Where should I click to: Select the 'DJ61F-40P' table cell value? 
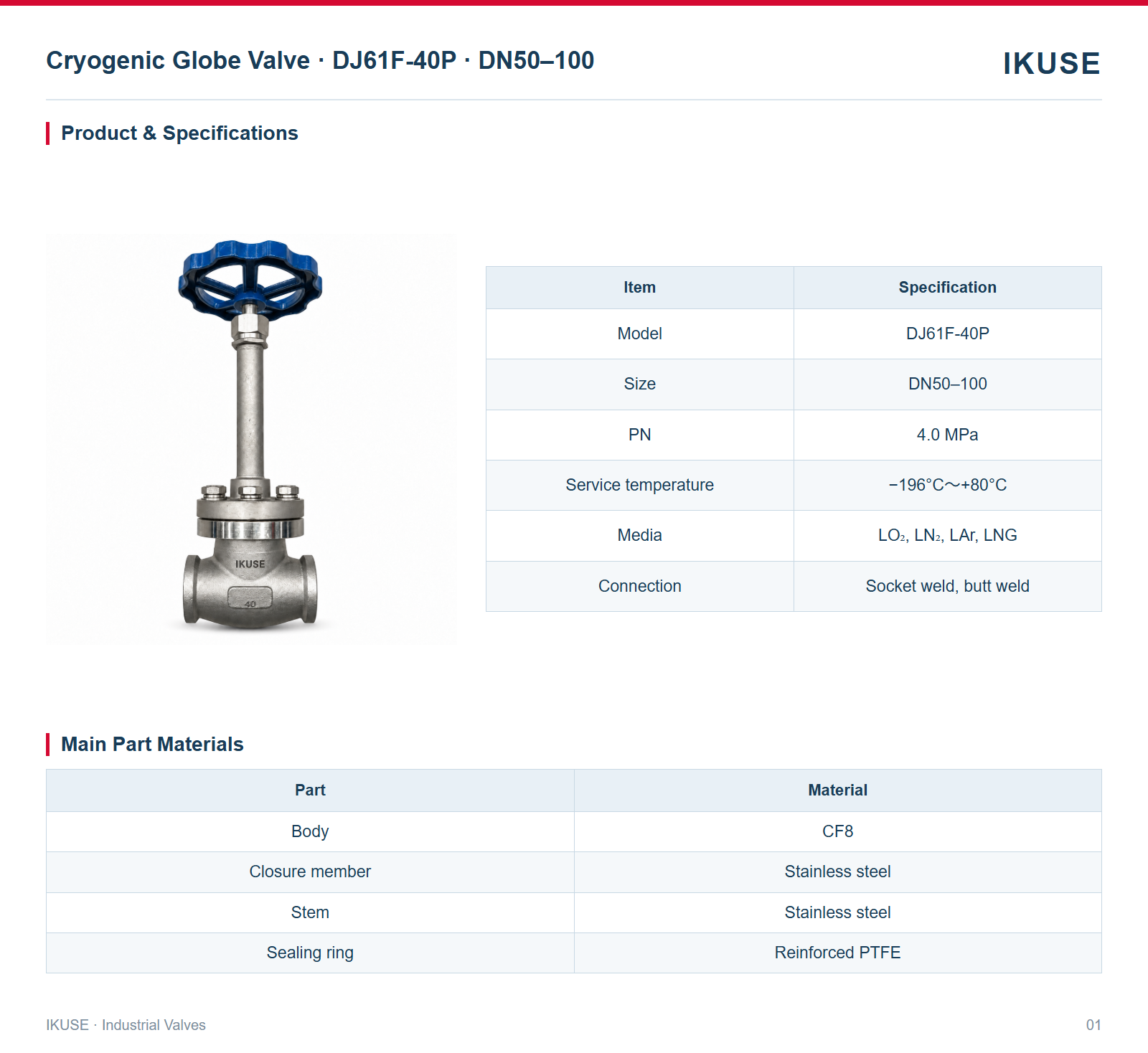pos(947,334)
